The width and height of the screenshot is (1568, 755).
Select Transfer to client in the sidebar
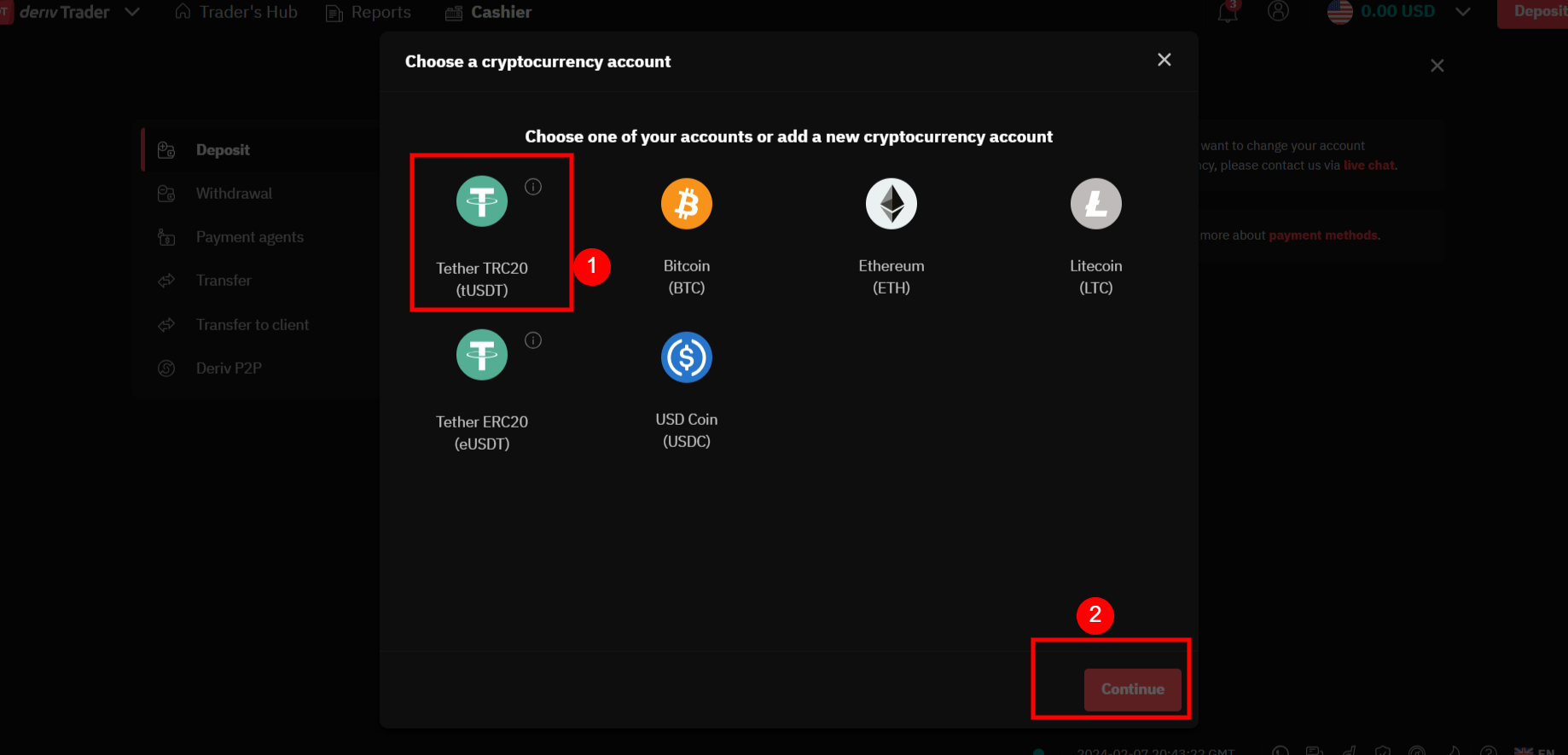pyautogui.click(x=260, y=325)
